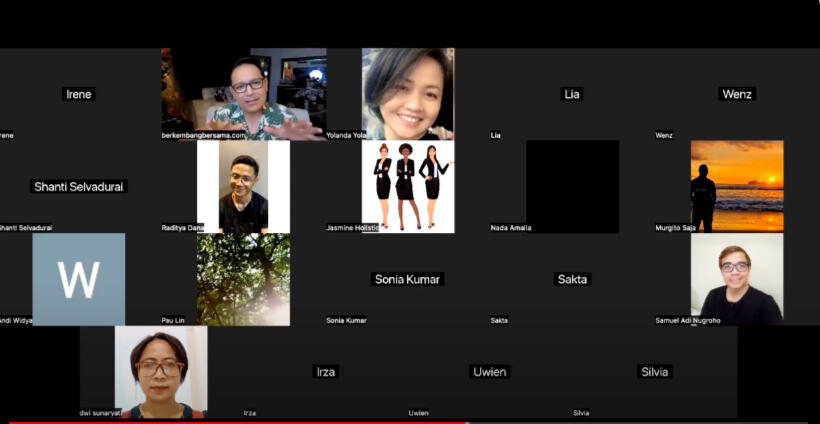
Task: Click Sonia Kumar's participant tile
Action: tap(408, 279)
